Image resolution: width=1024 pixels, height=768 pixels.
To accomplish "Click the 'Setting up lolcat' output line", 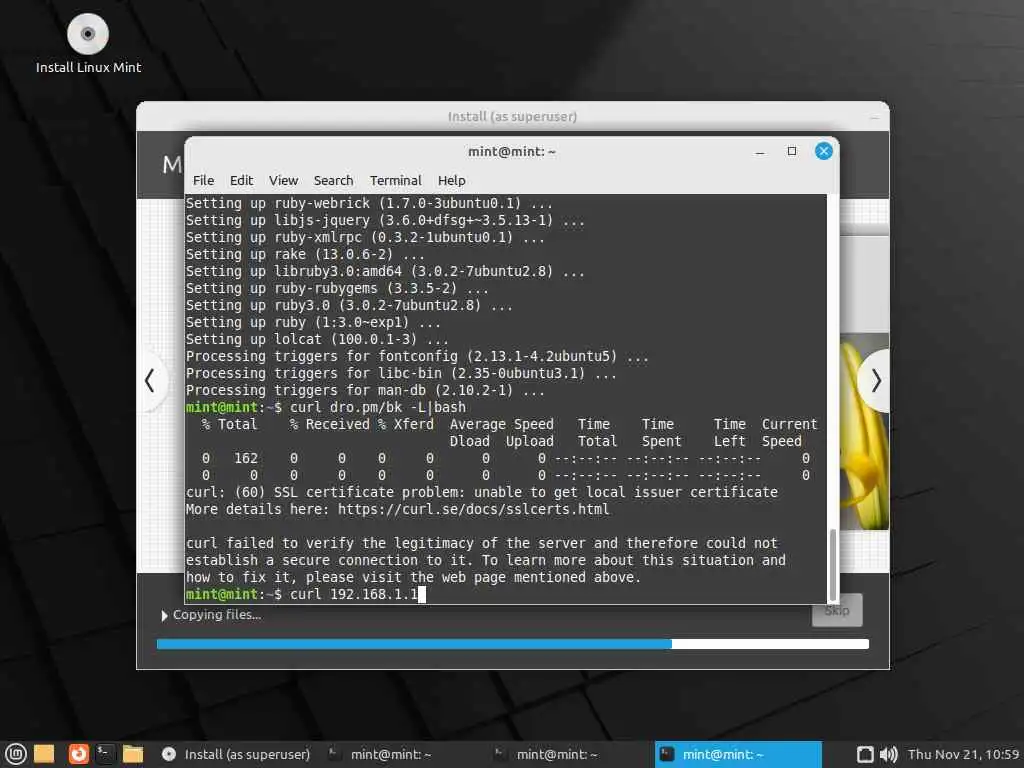I will pyautogui.click(x=317, y=340).
